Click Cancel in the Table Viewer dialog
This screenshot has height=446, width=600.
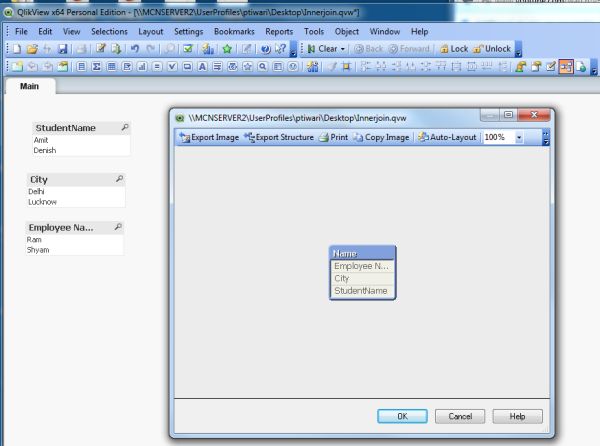[x=460, y=416]
